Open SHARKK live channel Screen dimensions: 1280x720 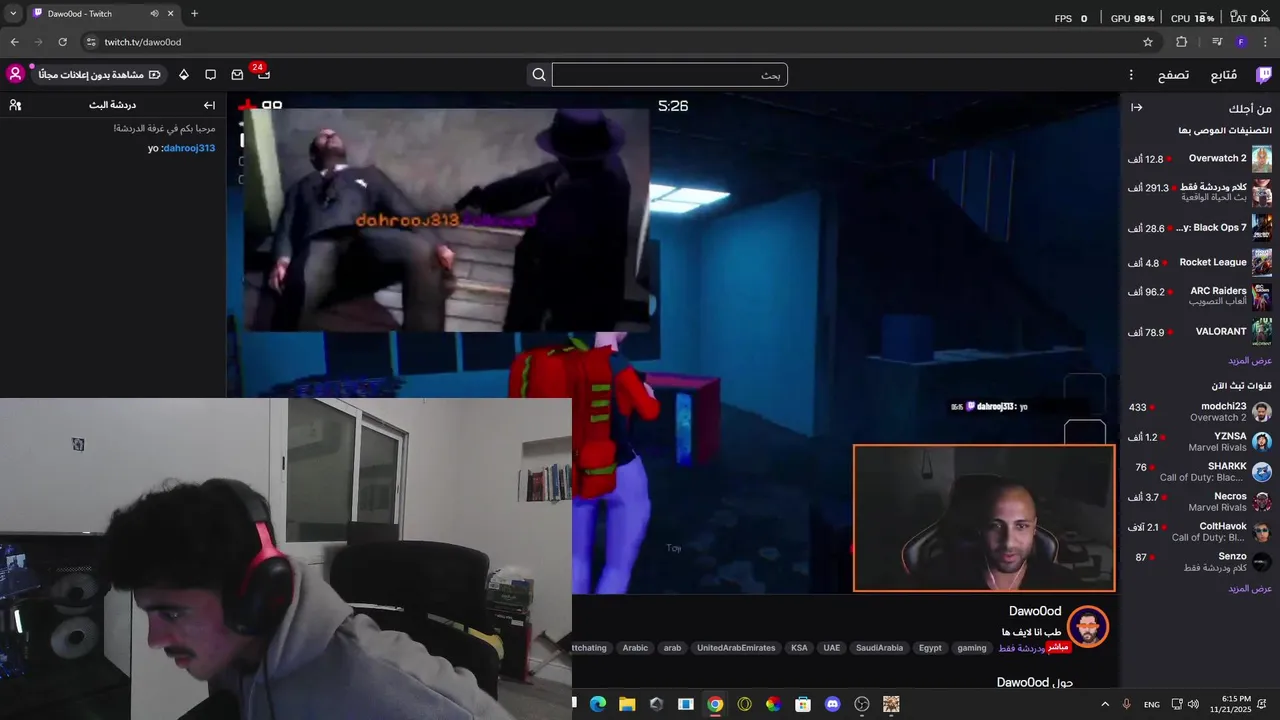[x=1200, y=472]
